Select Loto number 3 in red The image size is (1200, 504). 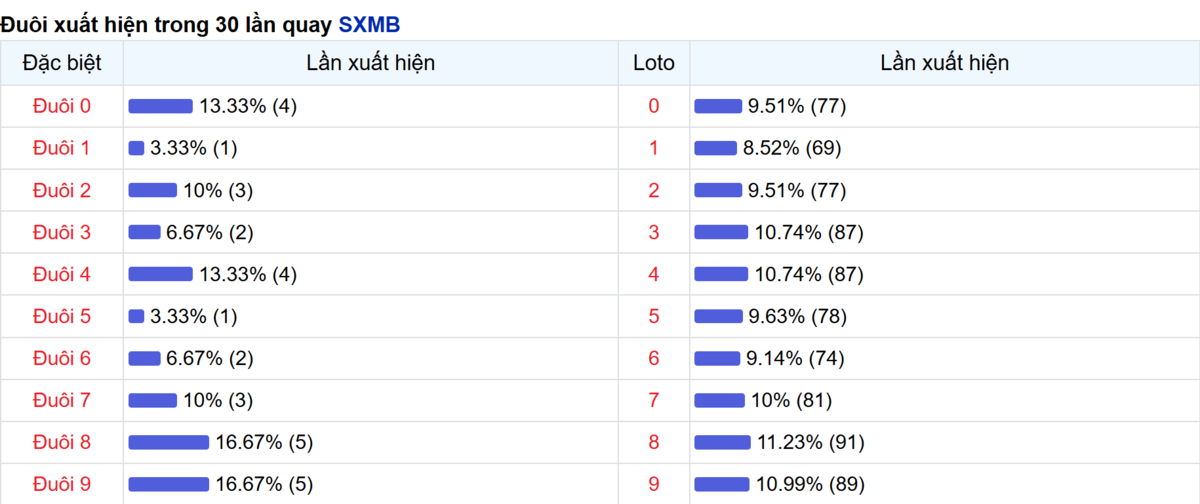(654, 232)
